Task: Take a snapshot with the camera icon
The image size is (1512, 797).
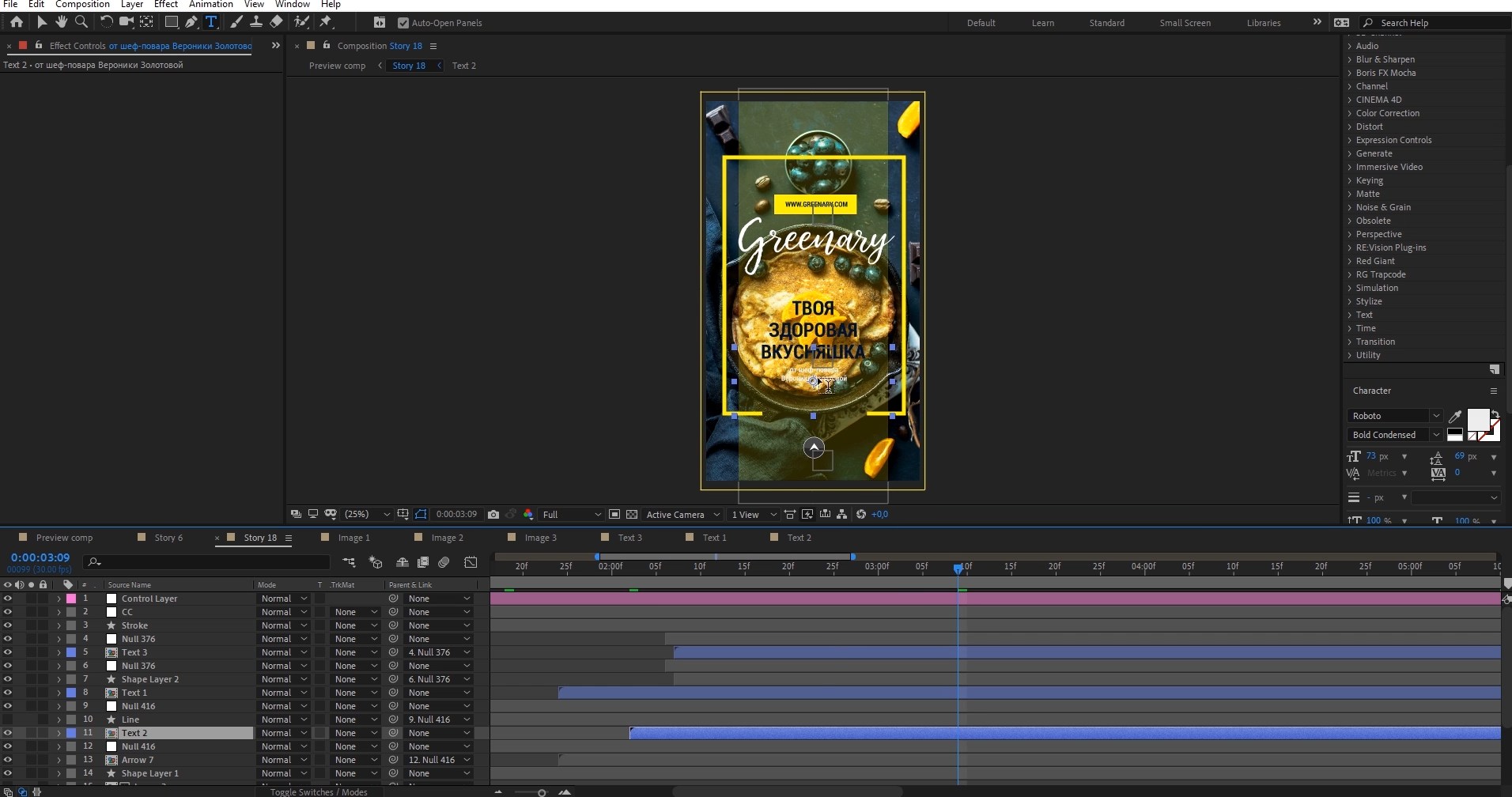Action: coord(493,514)
